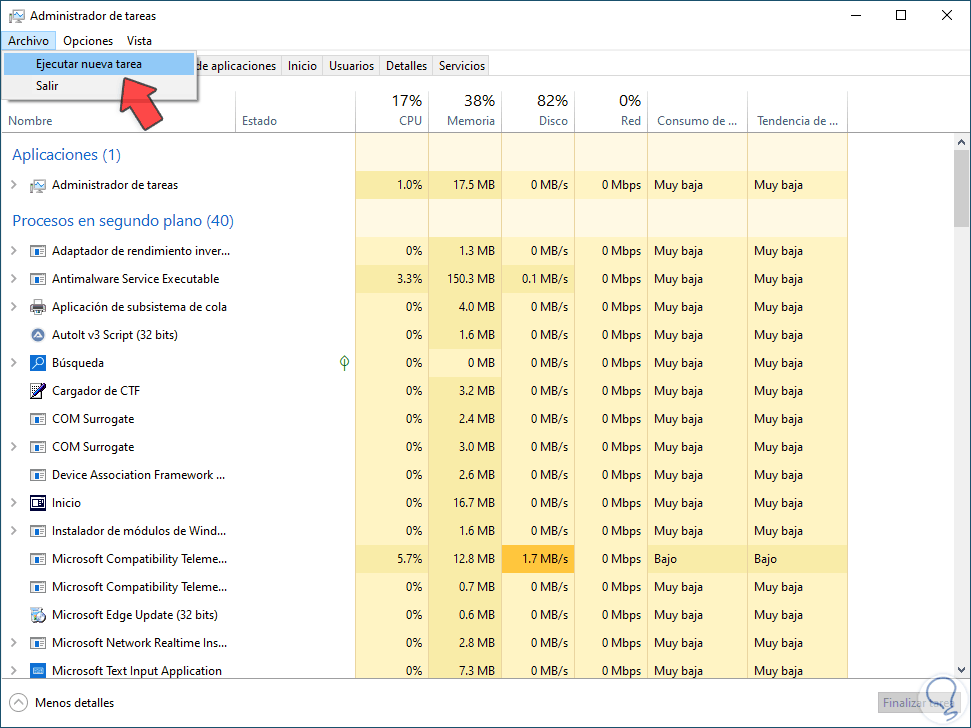971x728 pixels.
Task: Click the Menos detalles link
Action: point(74,703)
